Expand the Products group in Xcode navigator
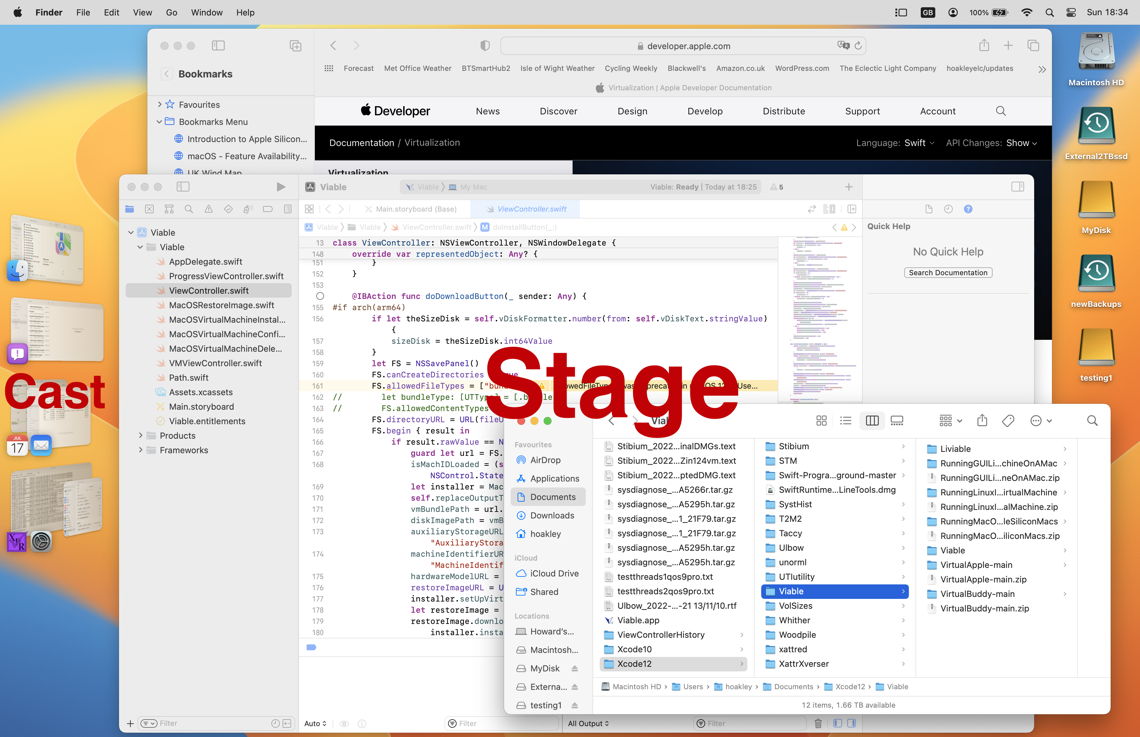The height and width of the screenshot is (737, 1140). point(141,435)
